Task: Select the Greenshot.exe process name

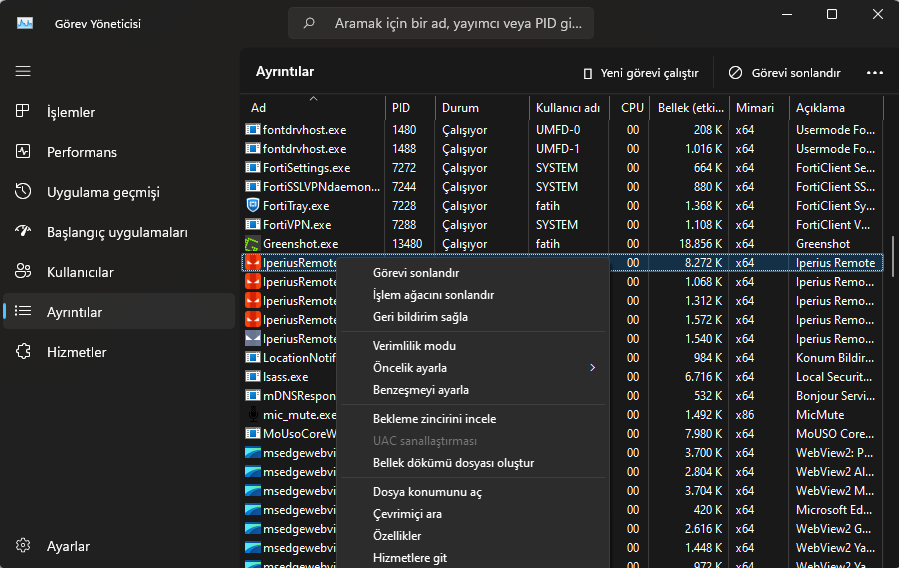Action: tap(300, 244)
